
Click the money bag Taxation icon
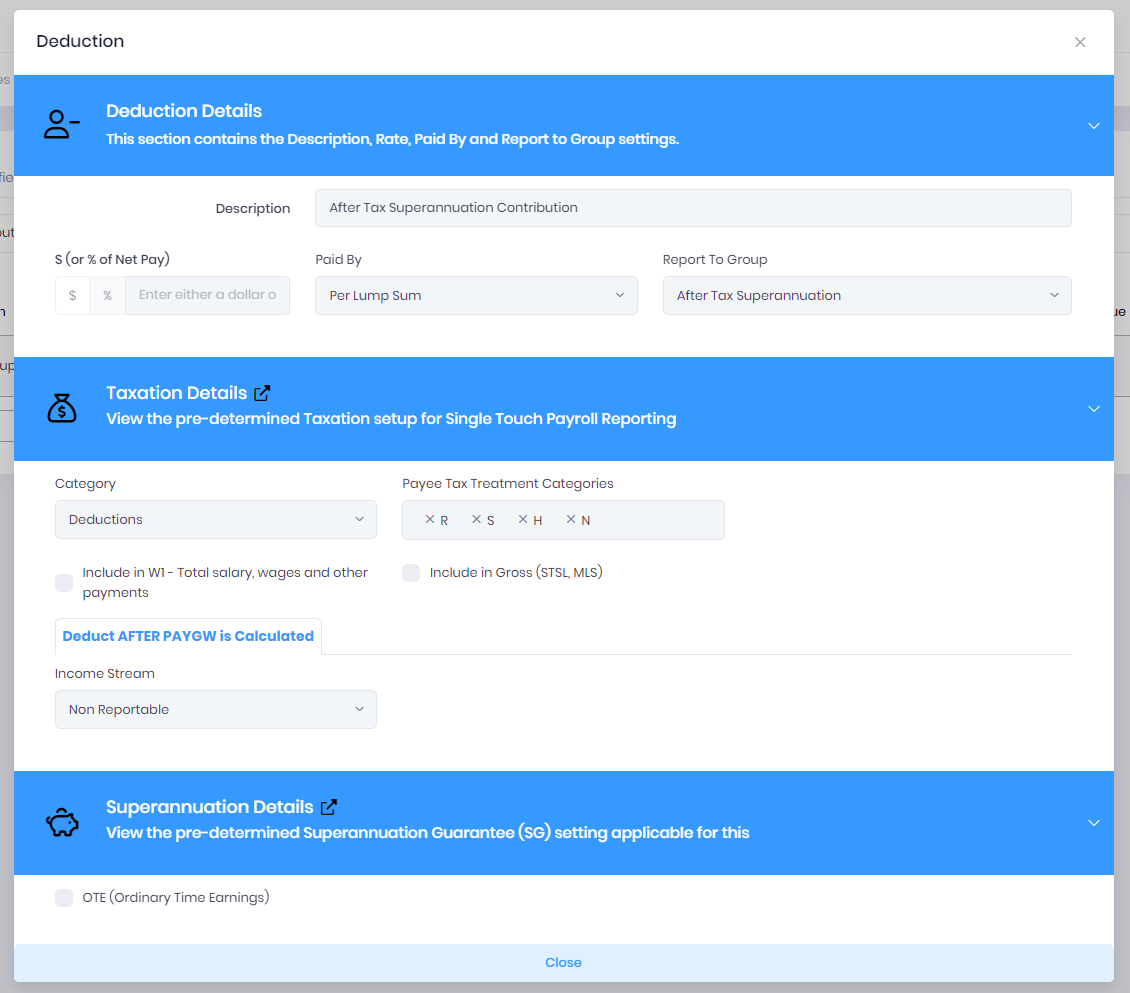pyautogui.click(x=62, y=408)
